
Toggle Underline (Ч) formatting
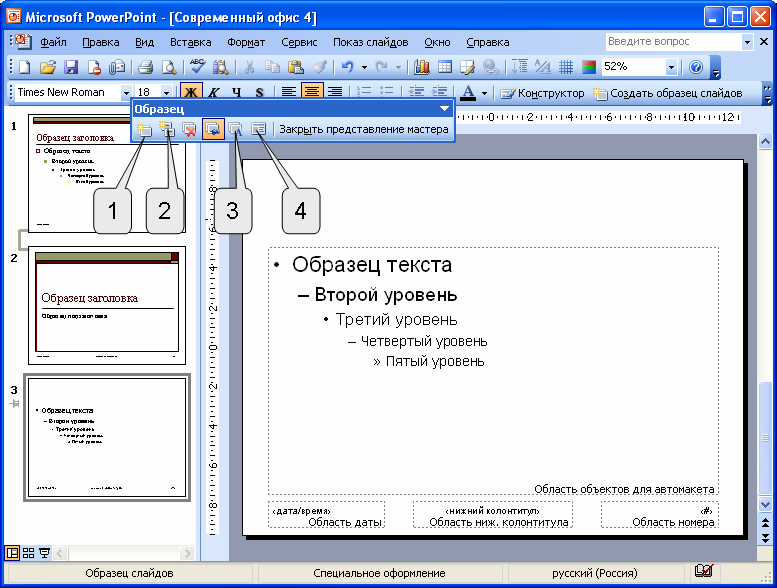[x=236, y=92]
